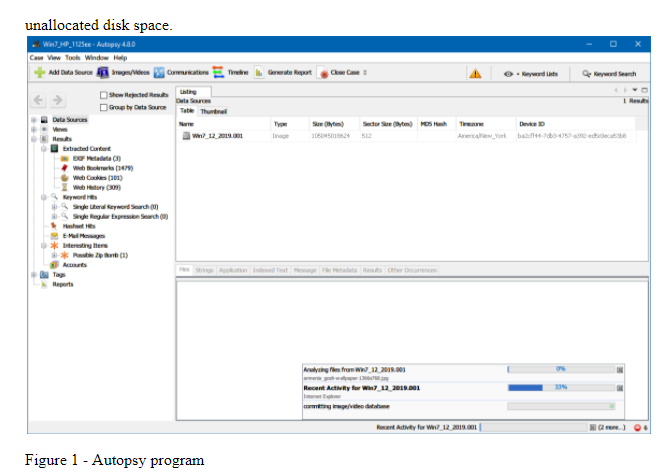
Task: Cancel the Analyzing files progress task
Action: point(620,369)
